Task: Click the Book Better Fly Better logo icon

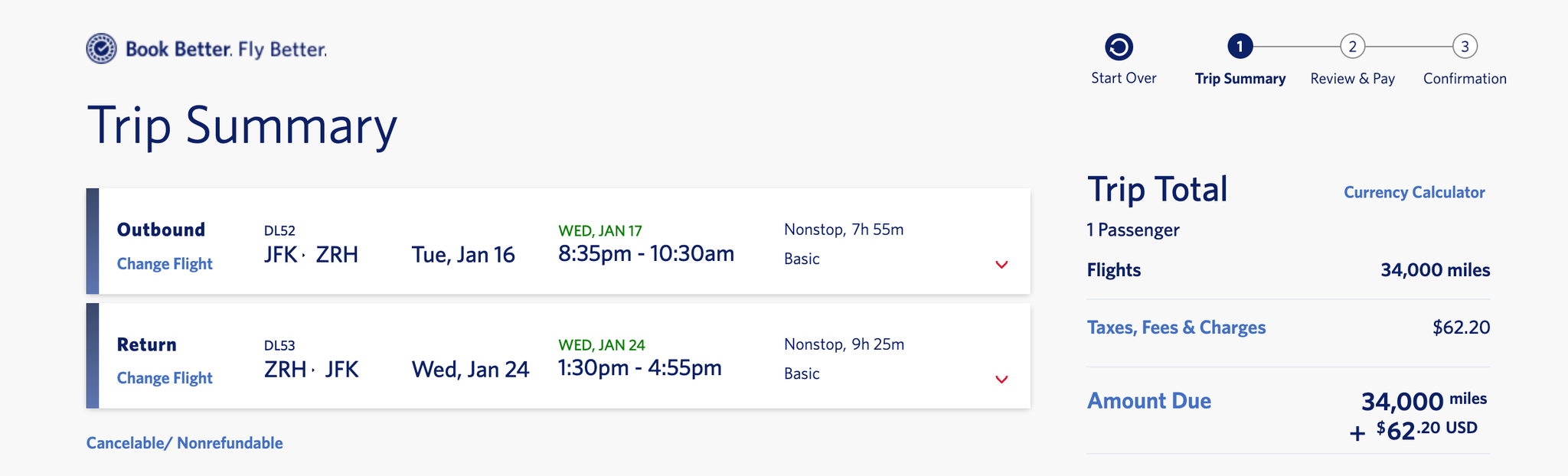Action: coord(100,48)
